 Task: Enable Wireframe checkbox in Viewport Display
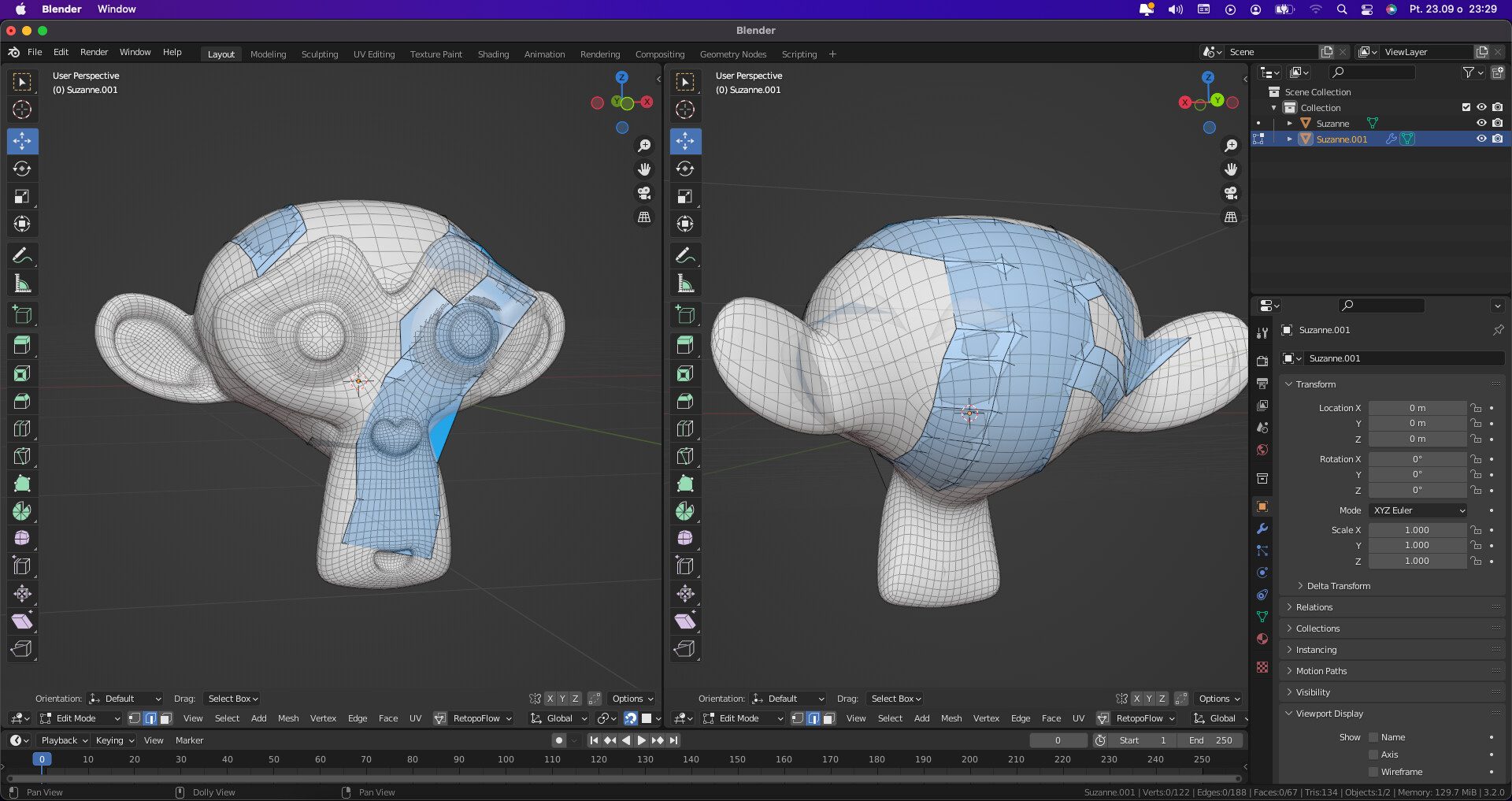pyautogui.click(x=1373, y=772)
